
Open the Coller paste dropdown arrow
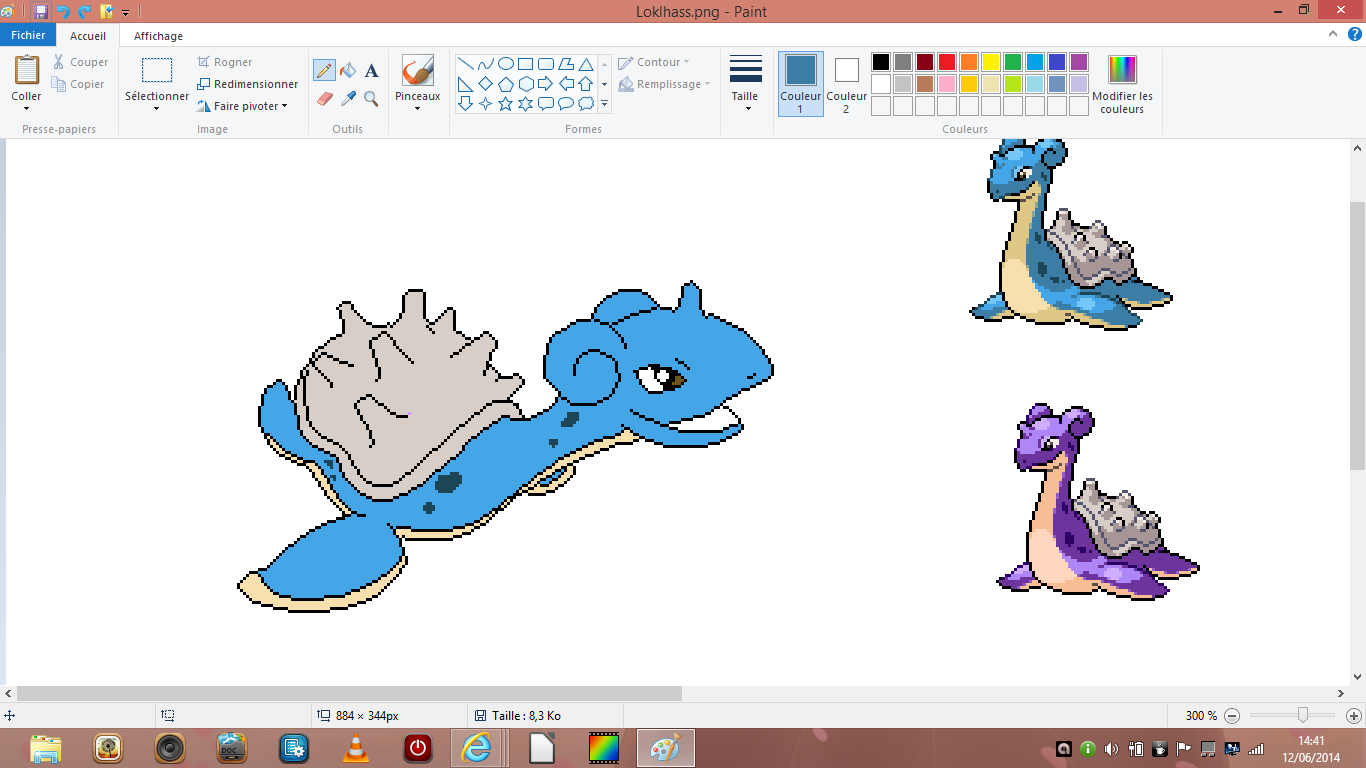[27, 108]
